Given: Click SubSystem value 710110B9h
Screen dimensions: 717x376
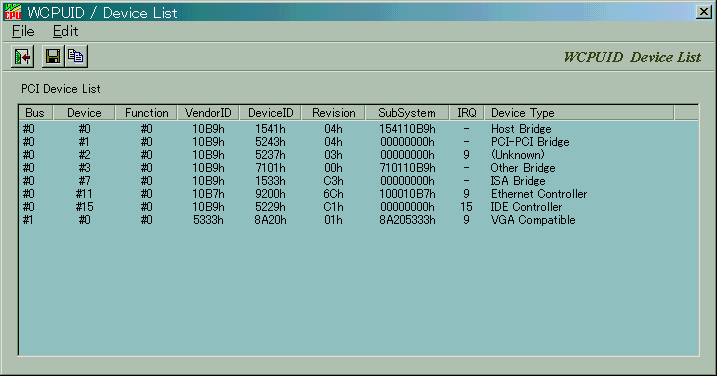Looking at the screenshot, I should coord(407,168).
